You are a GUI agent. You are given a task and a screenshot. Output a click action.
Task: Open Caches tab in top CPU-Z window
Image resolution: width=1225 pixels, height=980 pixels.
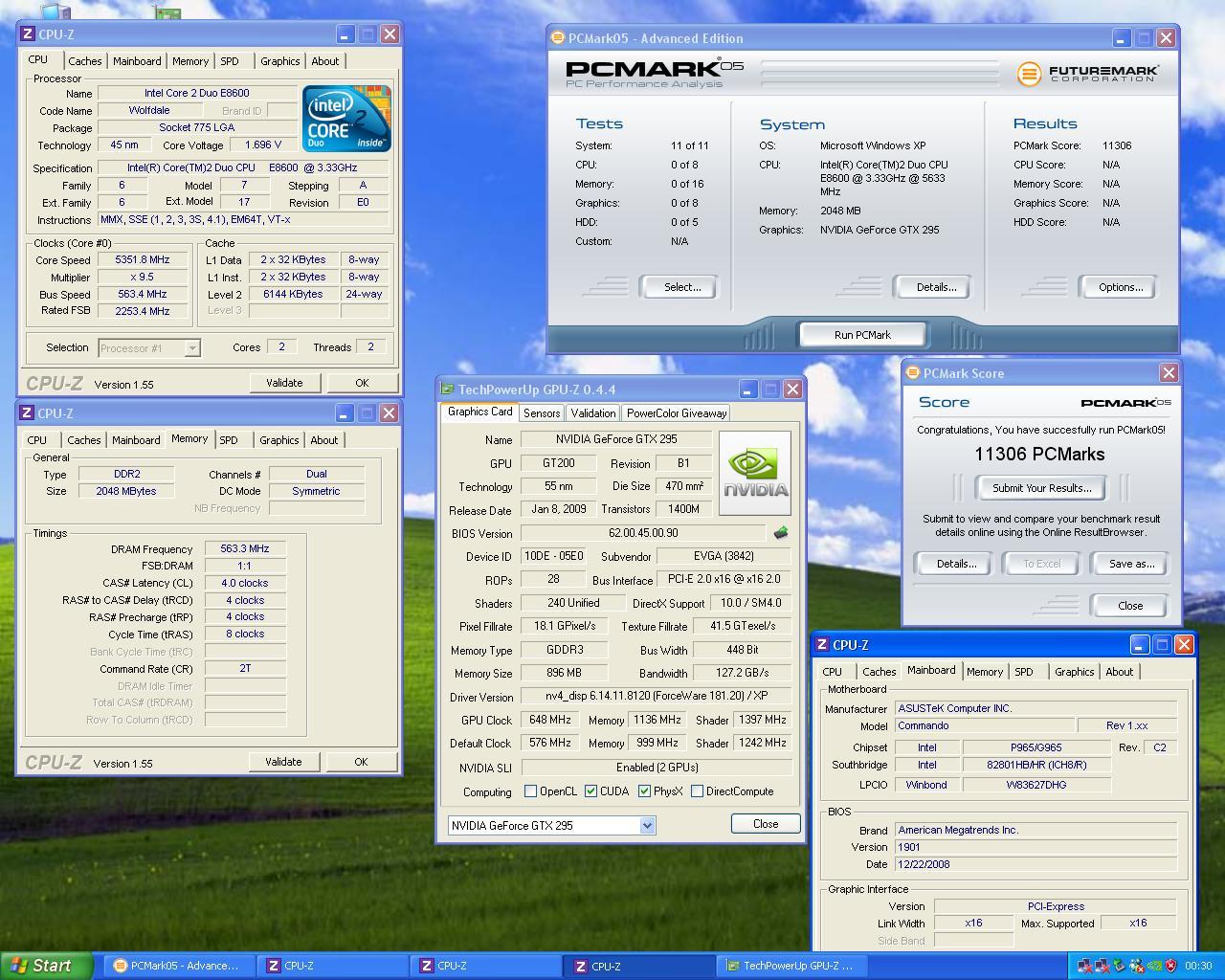(85, 61)
